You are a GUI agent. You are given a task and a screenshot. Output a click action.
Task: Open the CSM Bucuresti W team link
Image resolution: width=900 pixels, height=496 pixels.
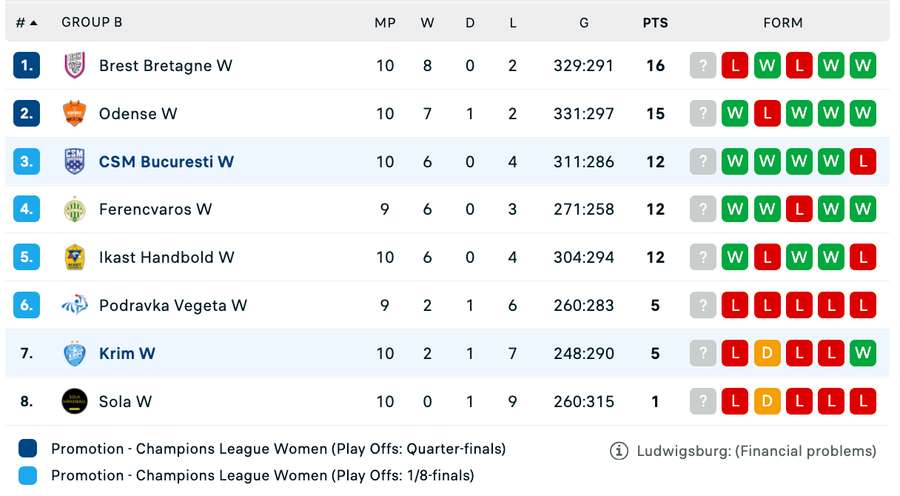(166, 162)
